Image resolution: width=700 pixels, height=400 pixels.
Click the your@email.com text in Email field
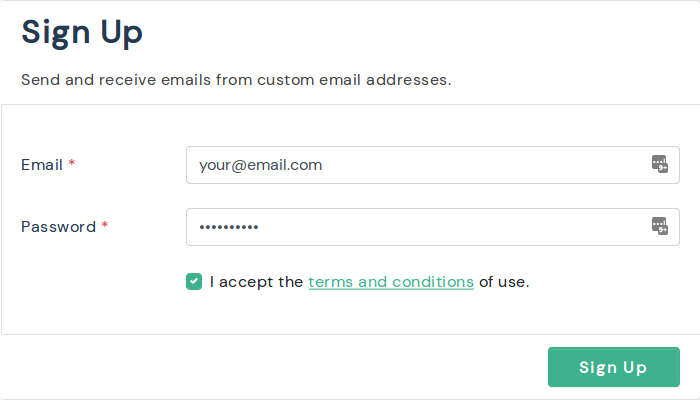(260, 165)
